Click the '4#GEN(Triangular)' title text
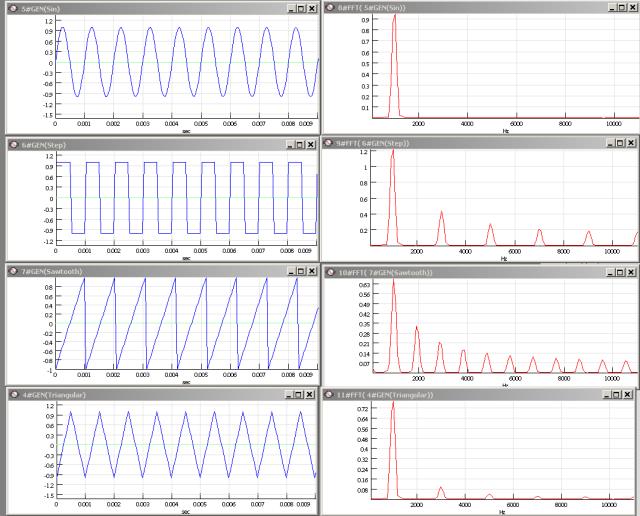This screenshot has width=640, height=516. pos(54,395)
